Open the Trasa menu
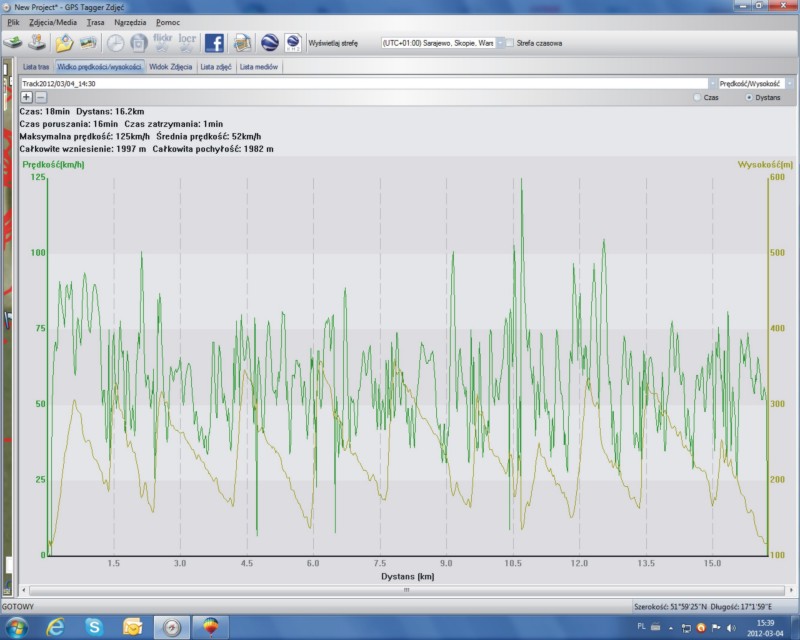Screen dimensions: 800x640 95,22
